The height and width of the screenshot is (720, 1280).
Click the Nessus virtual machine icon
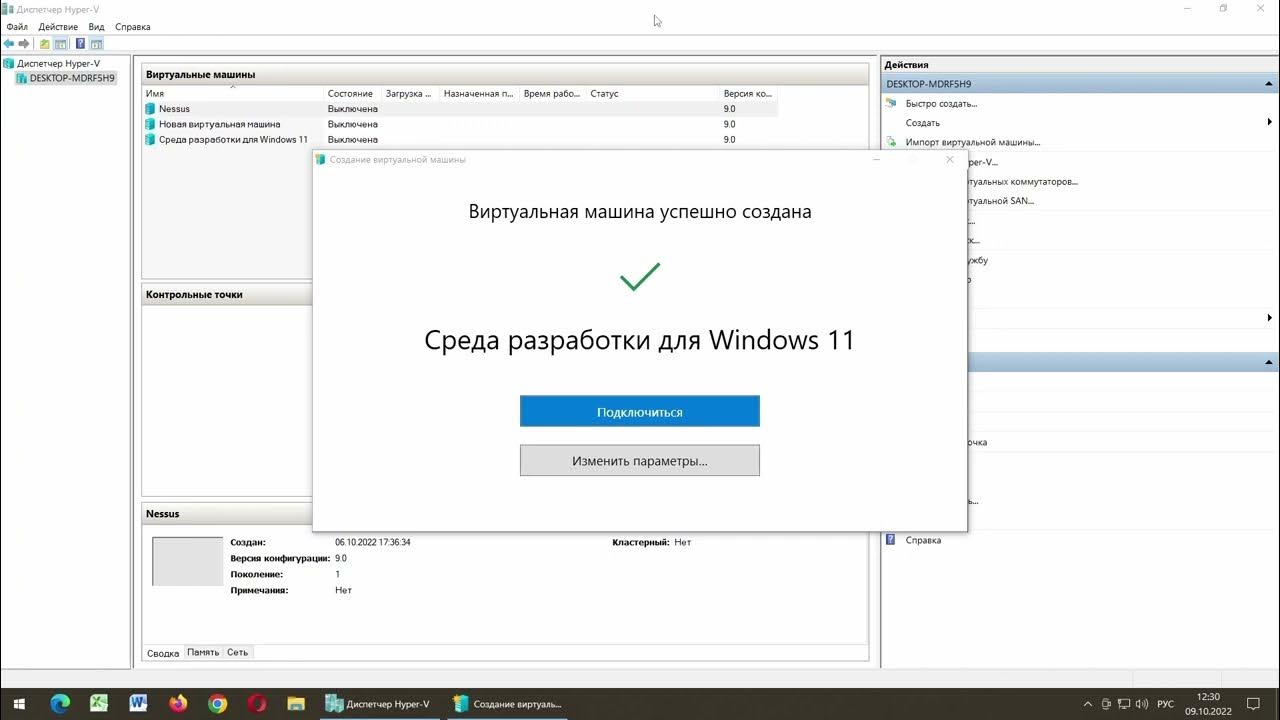coord(150,109)
